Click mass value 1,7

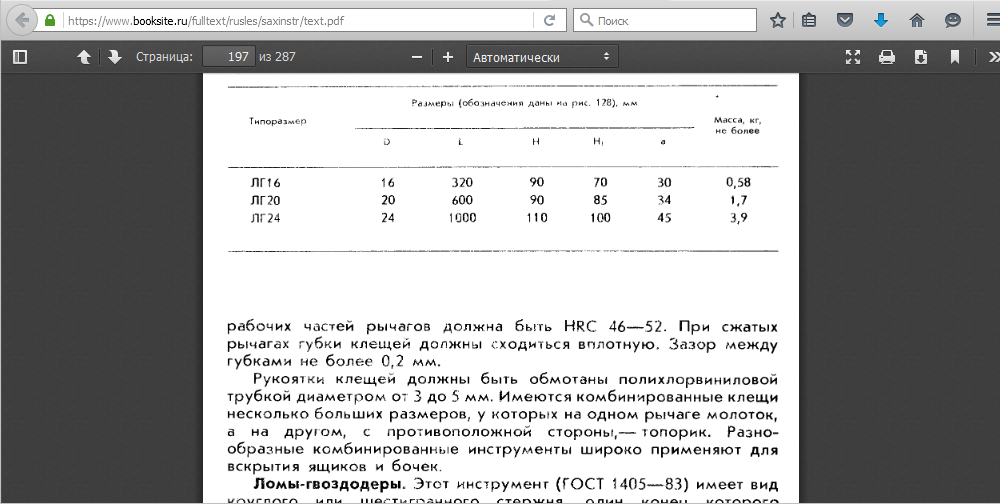click(738, 200)
